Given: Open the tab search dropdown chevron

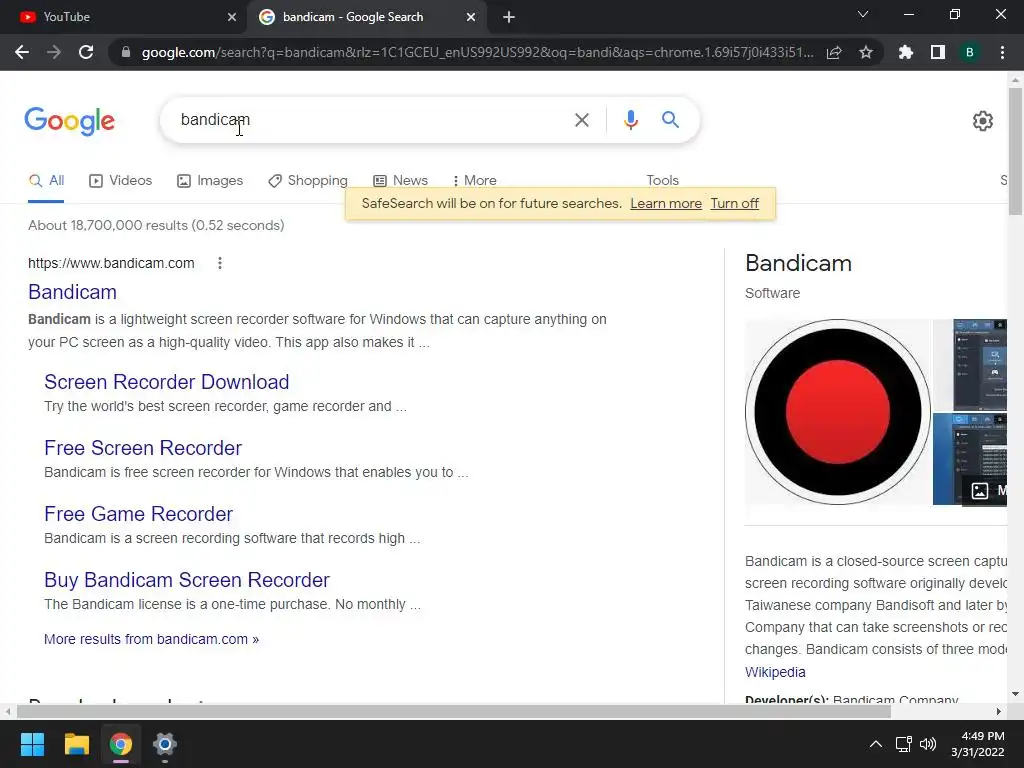Looking at the screenshot, I should click(x=863, y=14).
